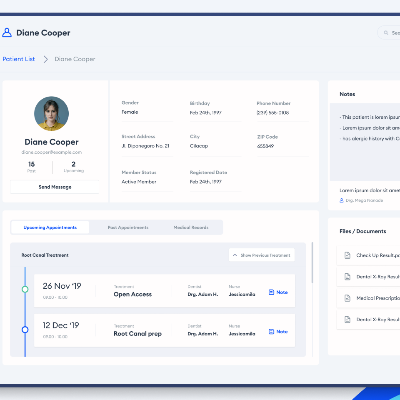This screenshot has height=400, width=400.
Task: Open the Check Up Result document icon
Action: [347, 255]
